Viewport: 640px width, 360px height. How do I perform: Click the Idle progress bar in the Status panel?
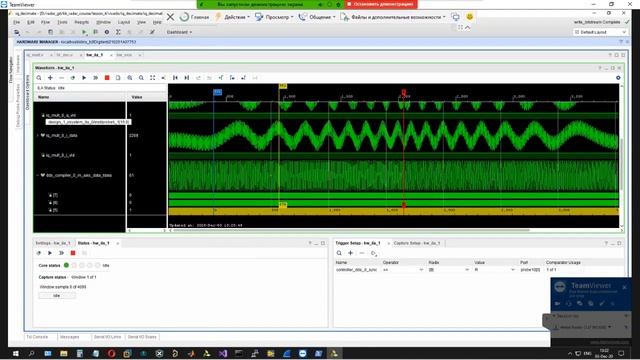point(57,296)
